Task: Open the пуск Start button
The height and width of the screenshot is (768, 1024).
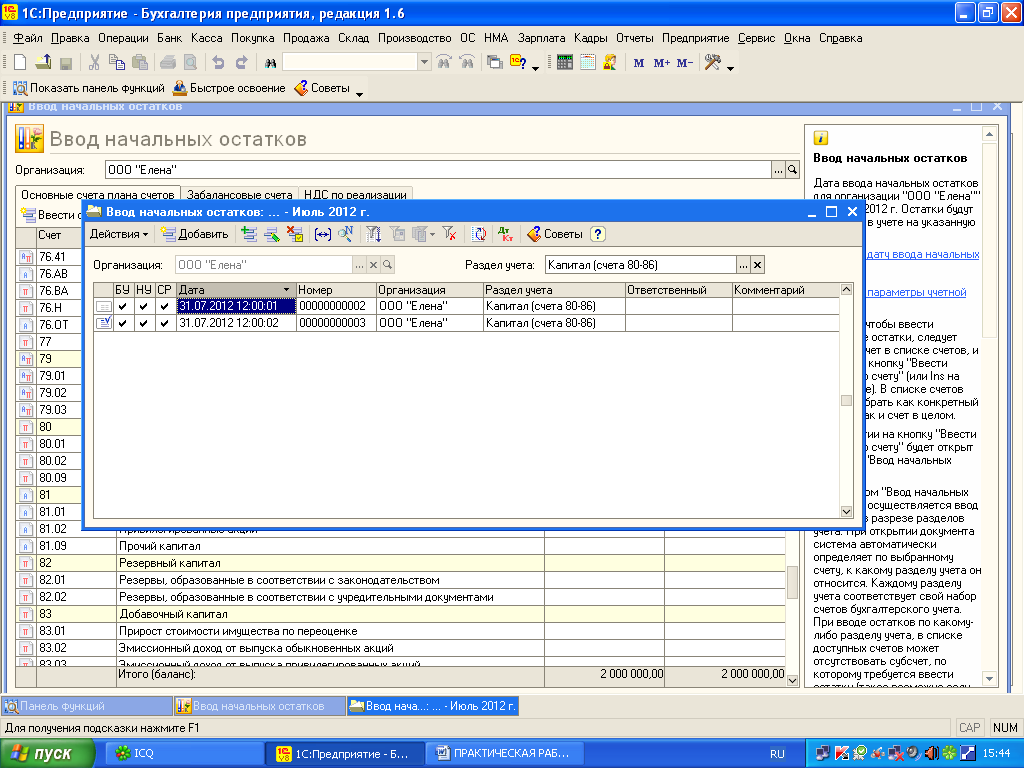Action: click(x=47, y=754)
